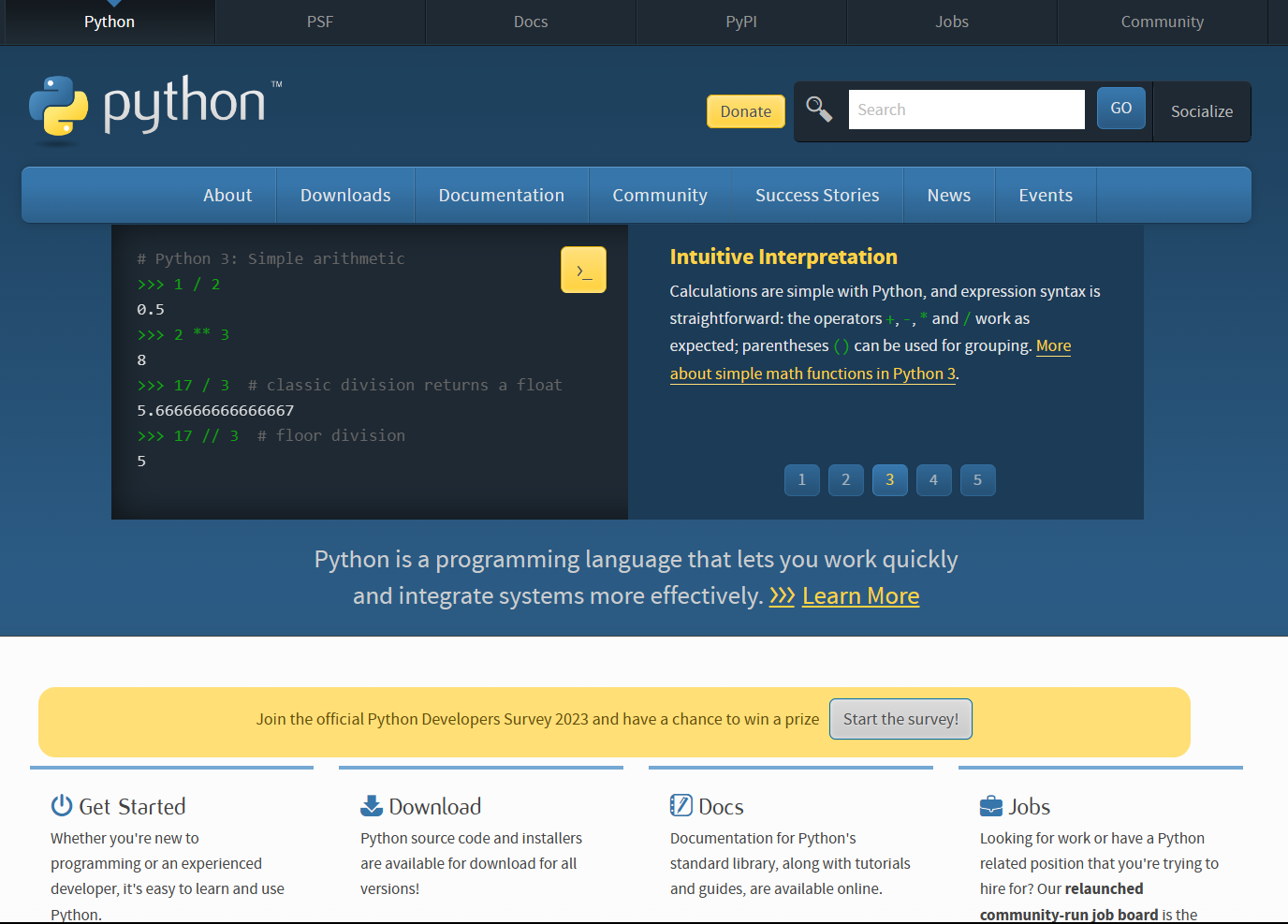Click the survey announcement text
The width and height of the screenshot is (1288, 924).
(x=537, y=719)
